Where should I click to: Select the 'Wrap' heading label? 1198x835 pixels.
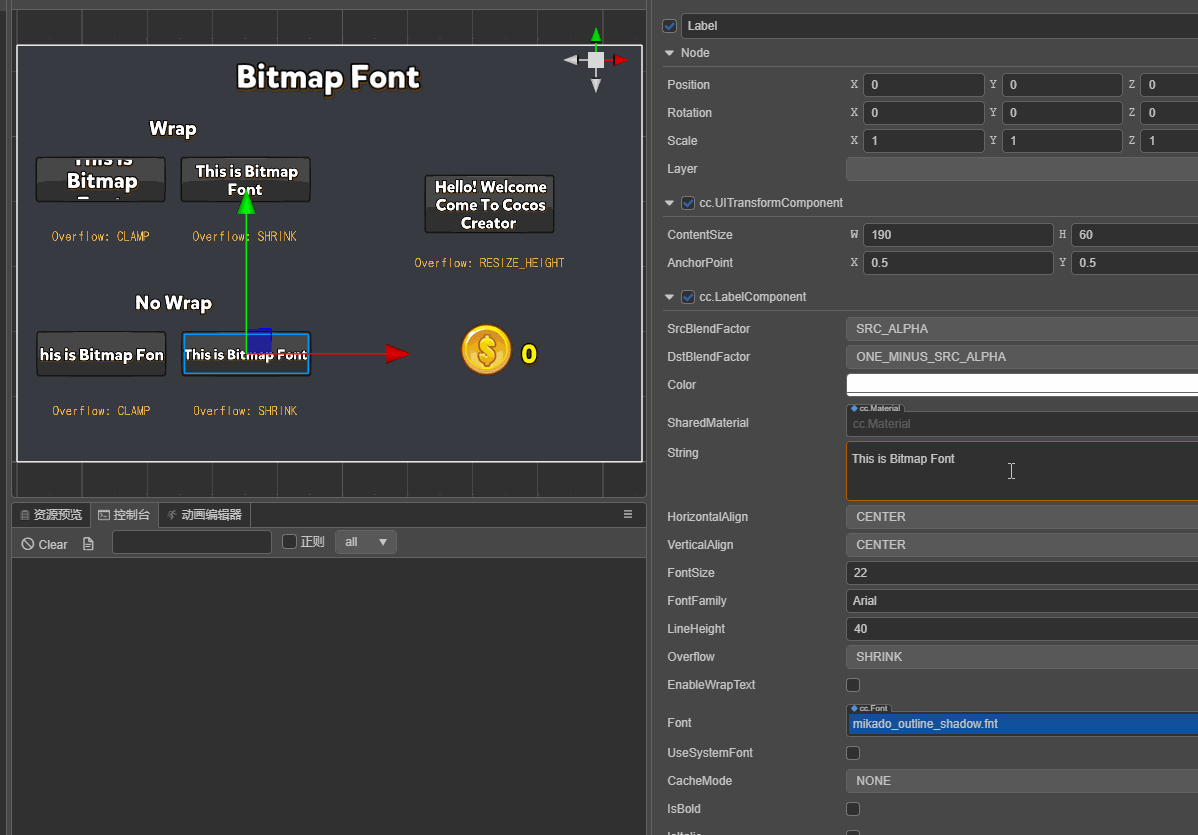(173, 128)
